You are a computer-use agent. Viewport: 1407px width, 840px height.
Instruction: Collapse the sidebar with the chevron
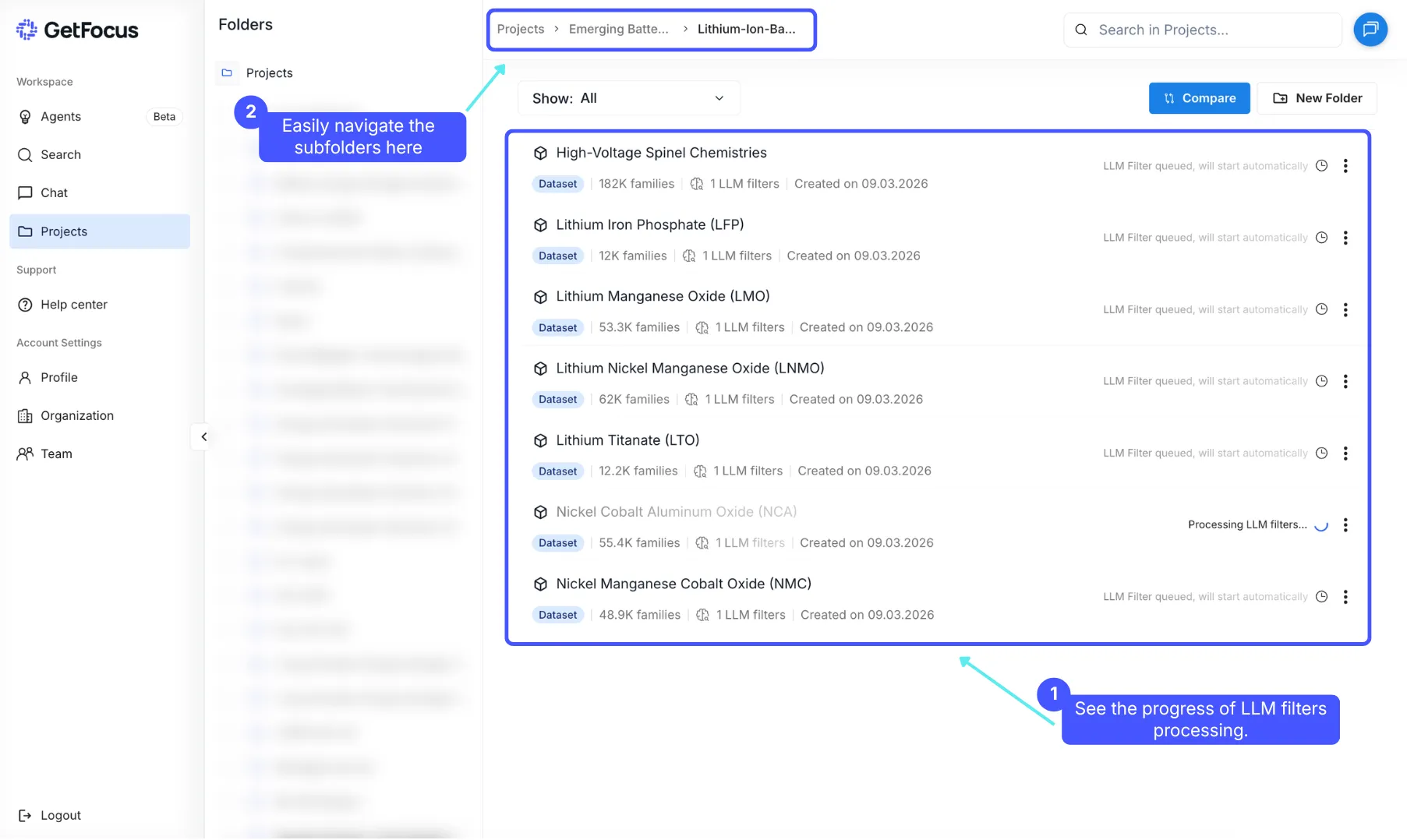(x=203, y=437)
